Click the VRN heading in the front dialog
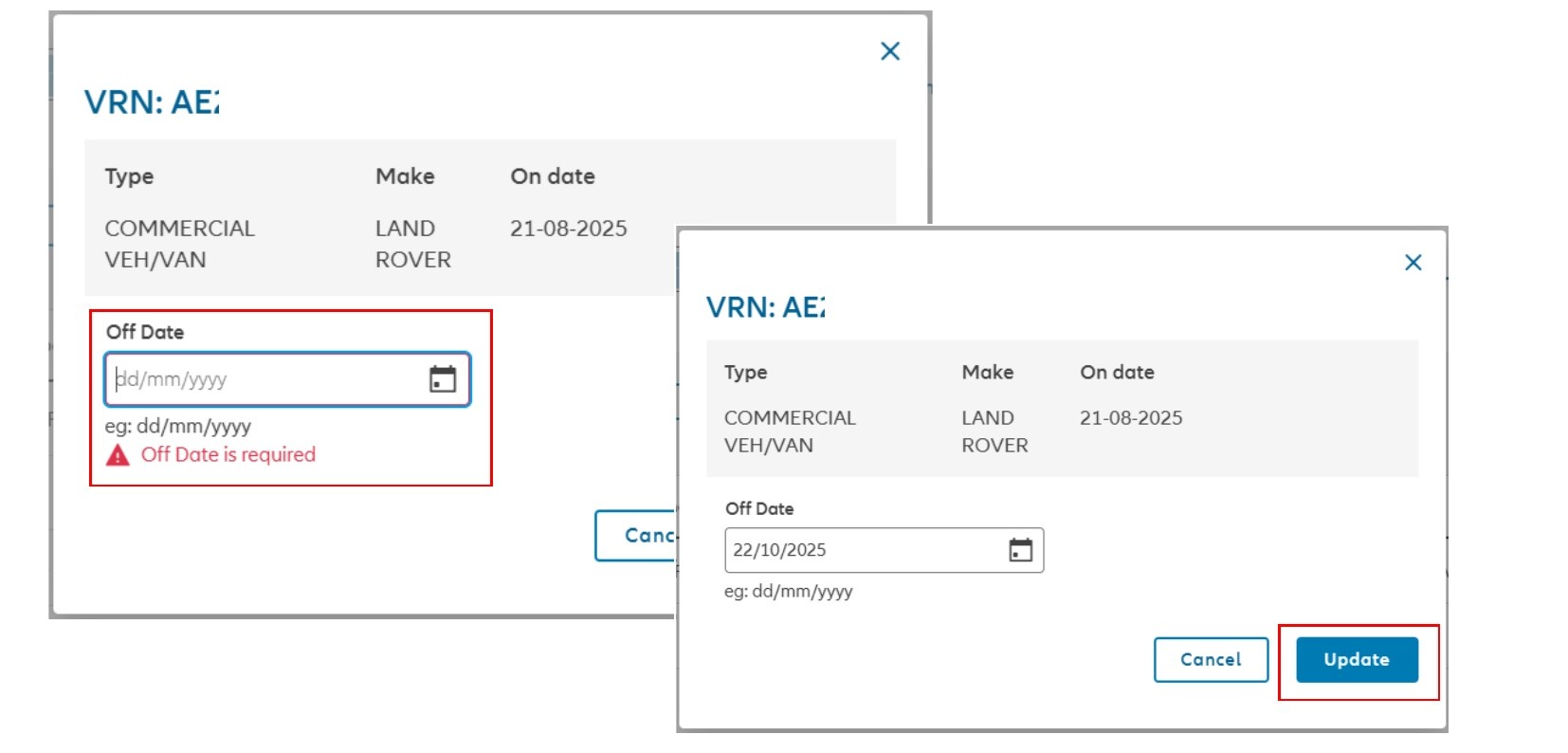 (x=766, y=307)
